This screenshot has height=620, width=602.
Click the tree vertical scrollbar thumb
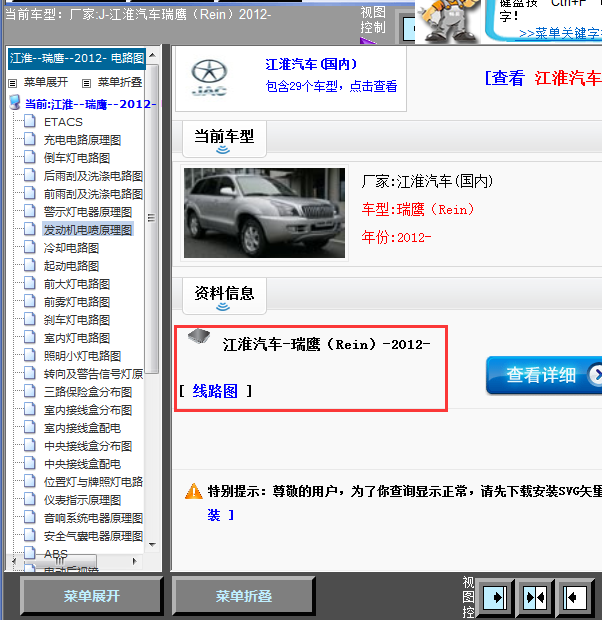[151, 219]
